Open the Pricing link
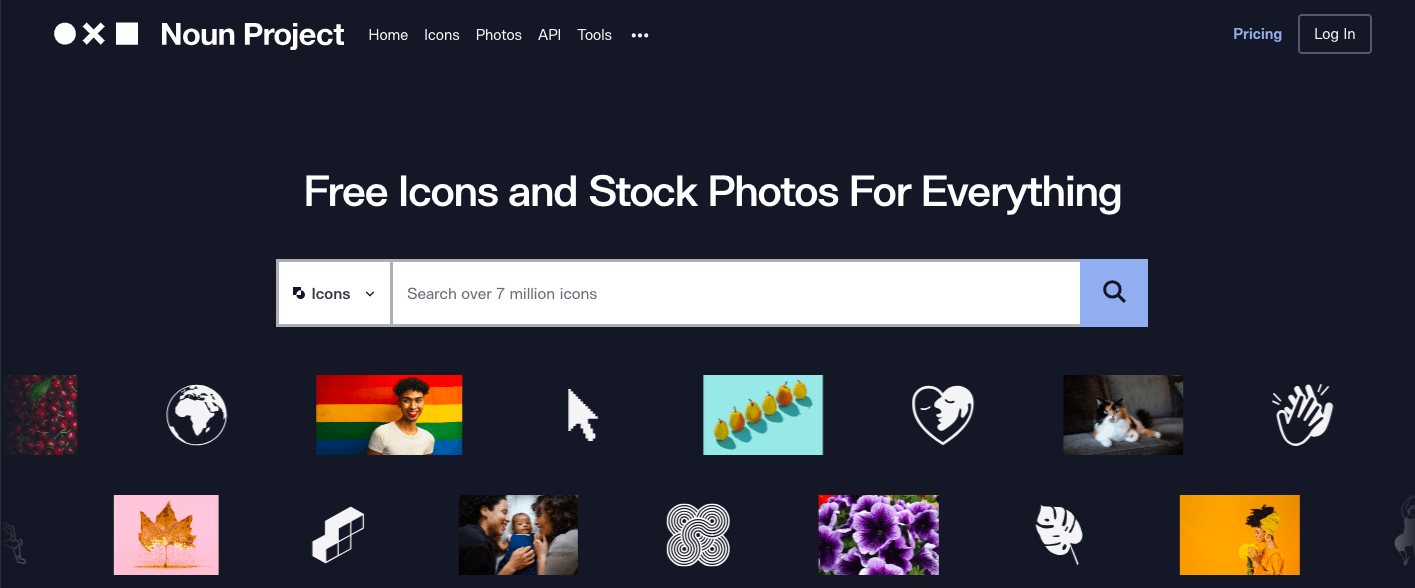 pyautogui.click(x=1257, y=34)
